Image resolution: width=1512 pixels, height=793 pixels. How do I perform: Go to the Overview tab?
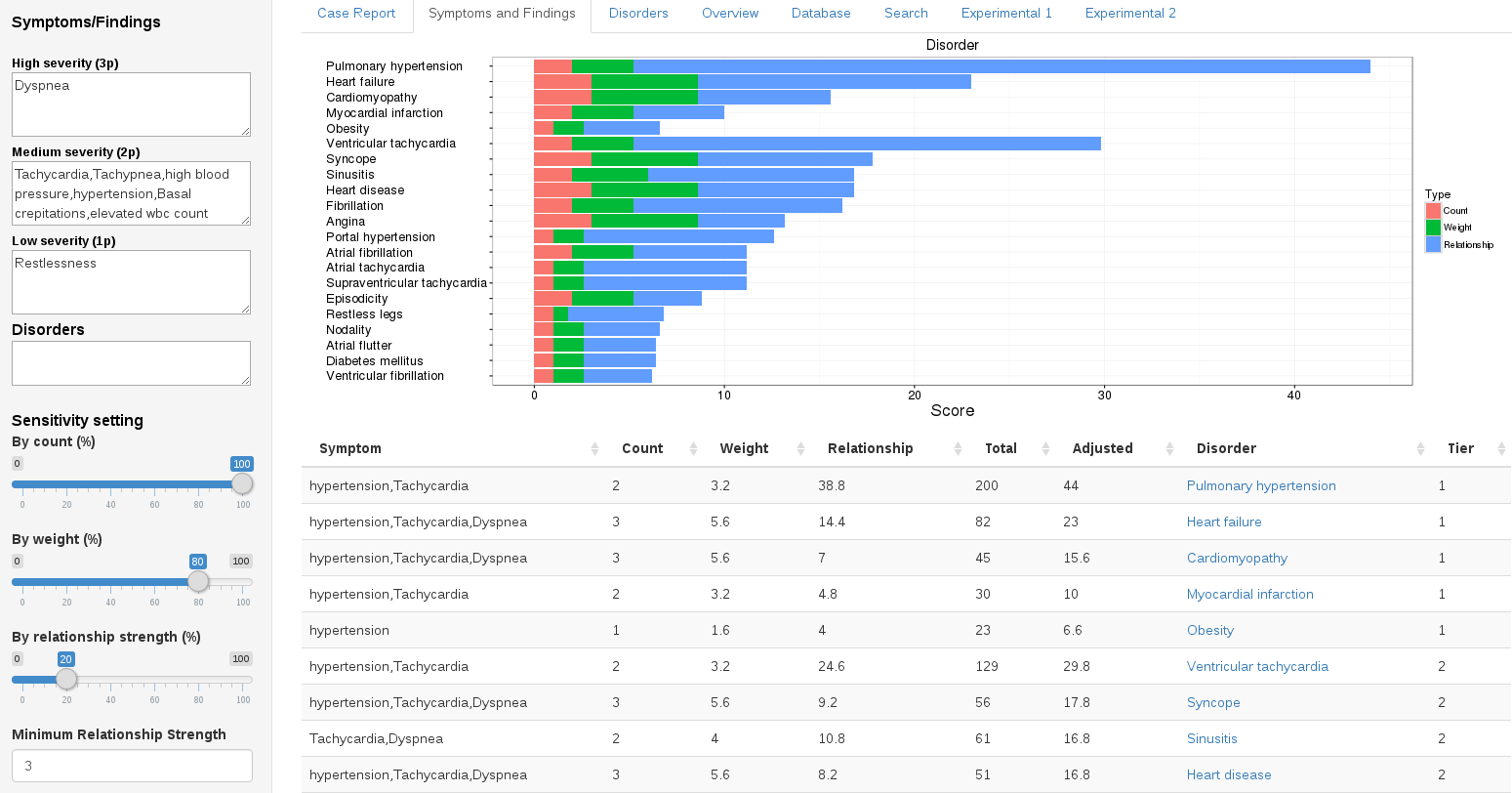730,14
